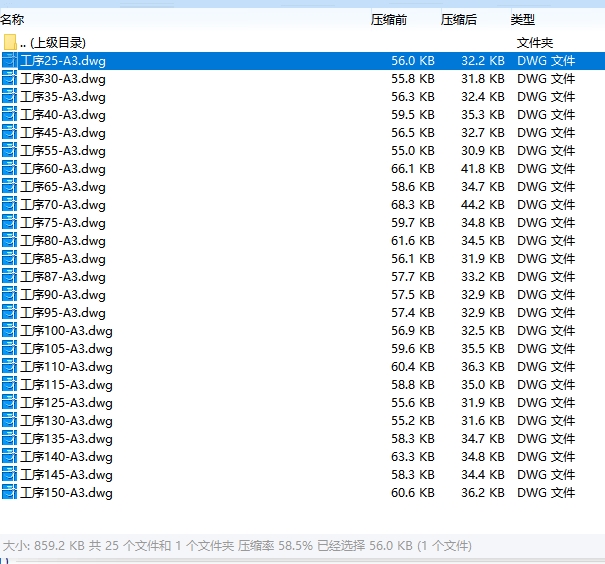
Task: Sort by the 压缩前 column header
Action: [x=389, y=19]
